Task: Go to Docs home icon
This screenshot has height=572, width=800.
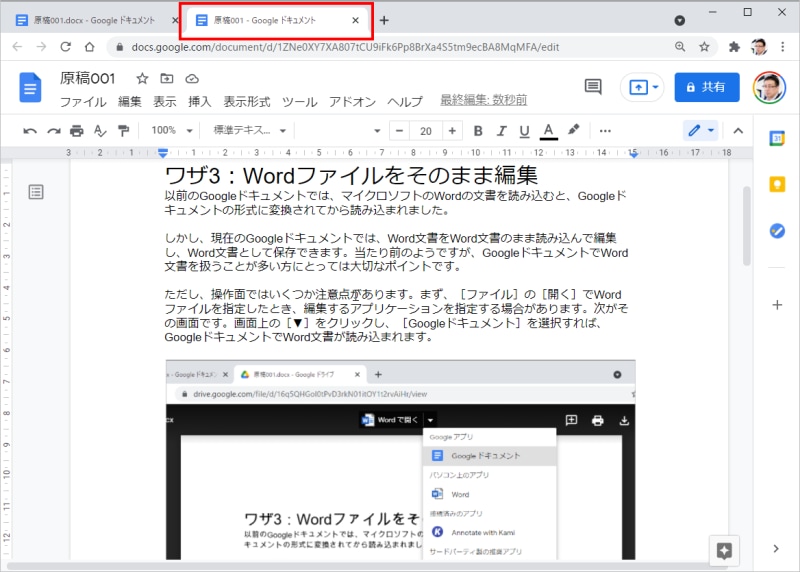Action: pyautogui.click(x=30, y=87)
